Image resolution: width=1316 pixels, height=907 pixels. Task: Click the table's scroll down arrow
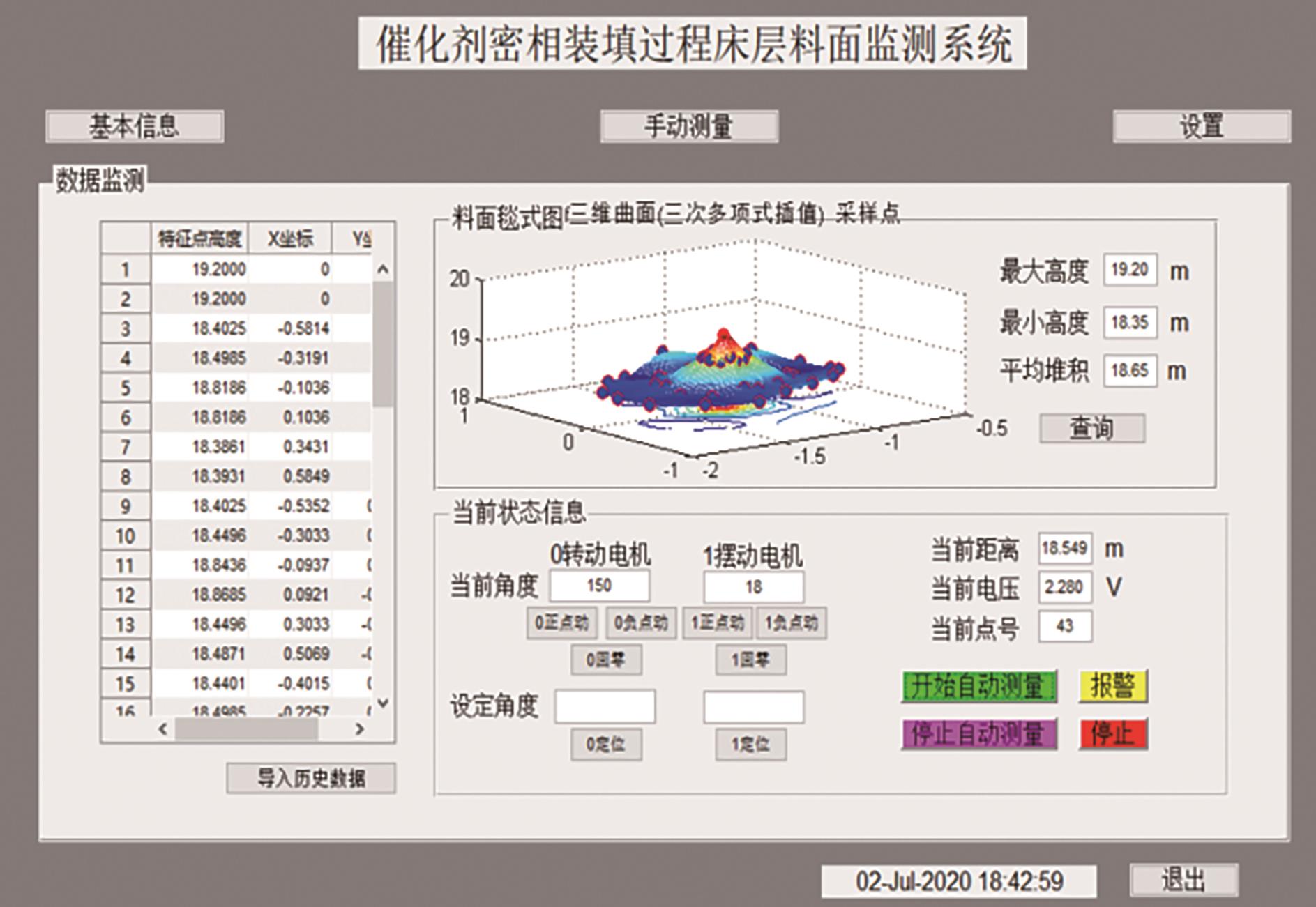click(383, 703)
